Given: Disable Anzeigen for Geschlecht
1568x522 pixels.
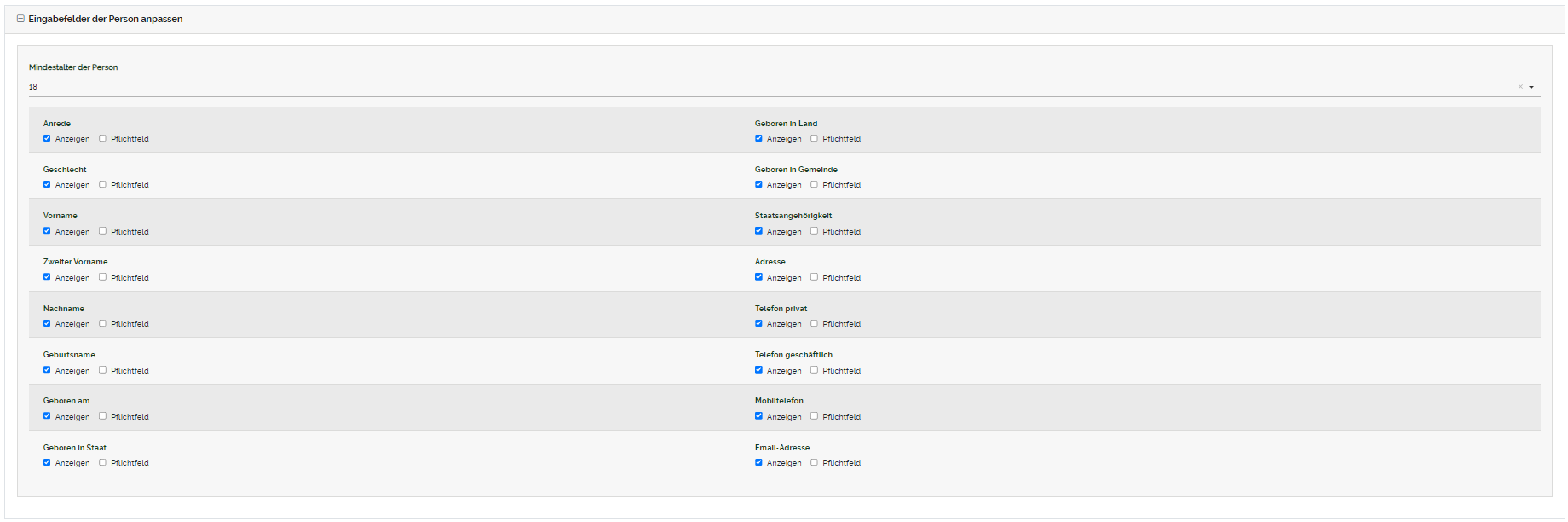Looking at the screenshot, I should [47, 184].
